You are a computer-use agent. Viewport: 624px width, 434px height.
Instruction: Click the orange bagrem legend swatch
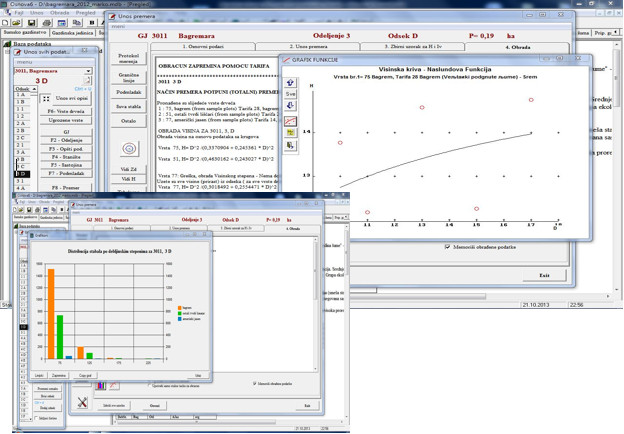[x=180, y=308]
